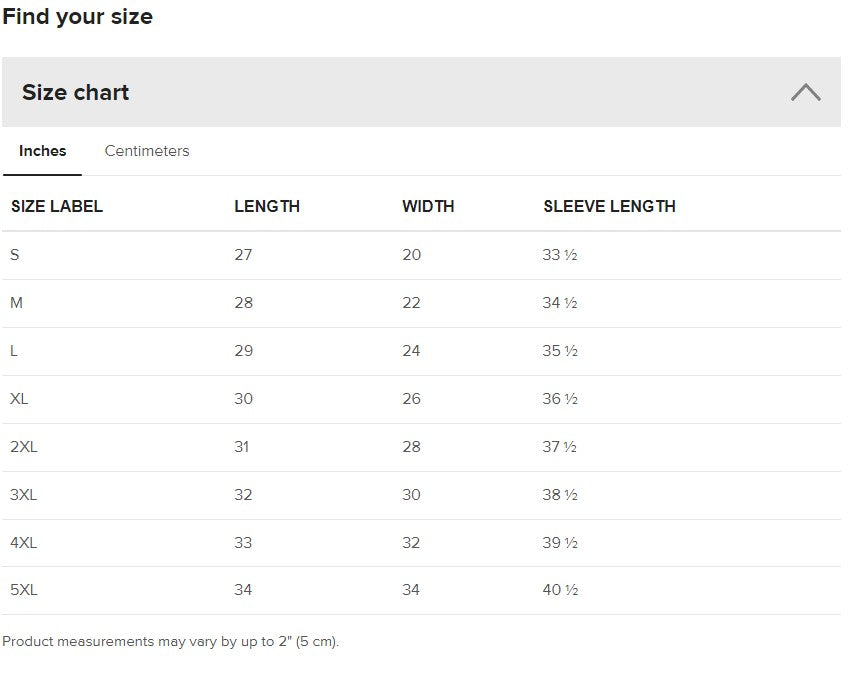Click sleeve length value 40 ½
Image resolution: width=861 pixels, height=677 pixels.
tap(560, 590)
